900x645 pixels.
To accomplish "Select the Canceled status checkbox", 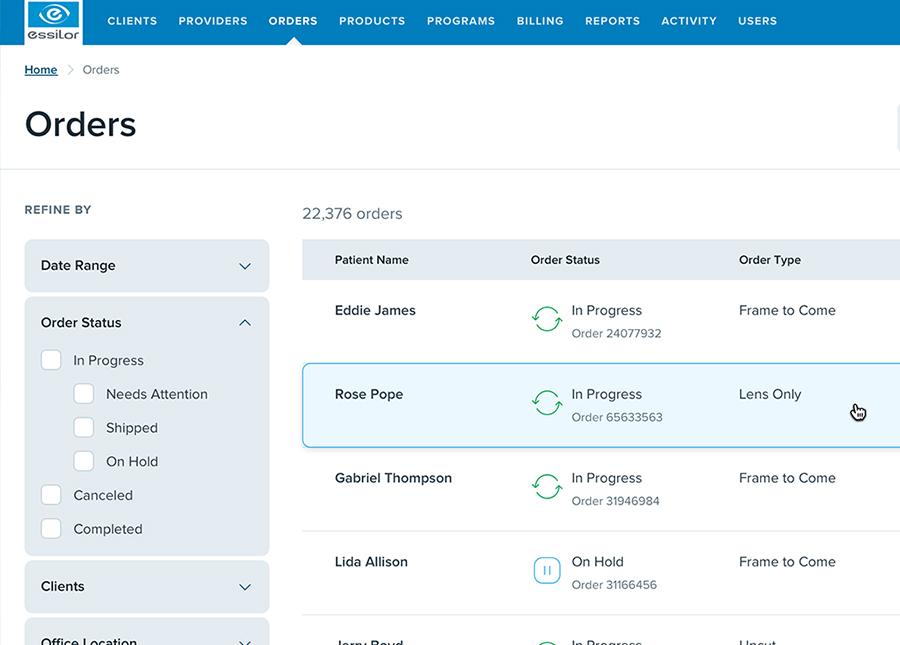I will tap(51, 495).
